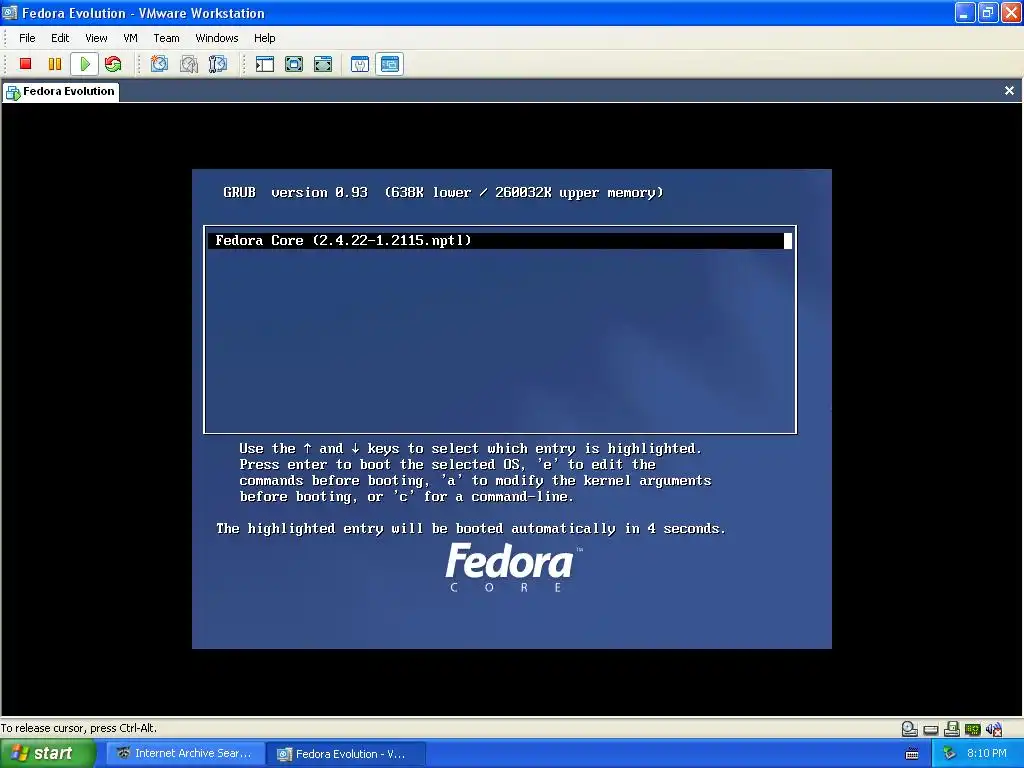Take a snapshot with the clock star icon
1024x768 pixels.
[x=159, y=64]
